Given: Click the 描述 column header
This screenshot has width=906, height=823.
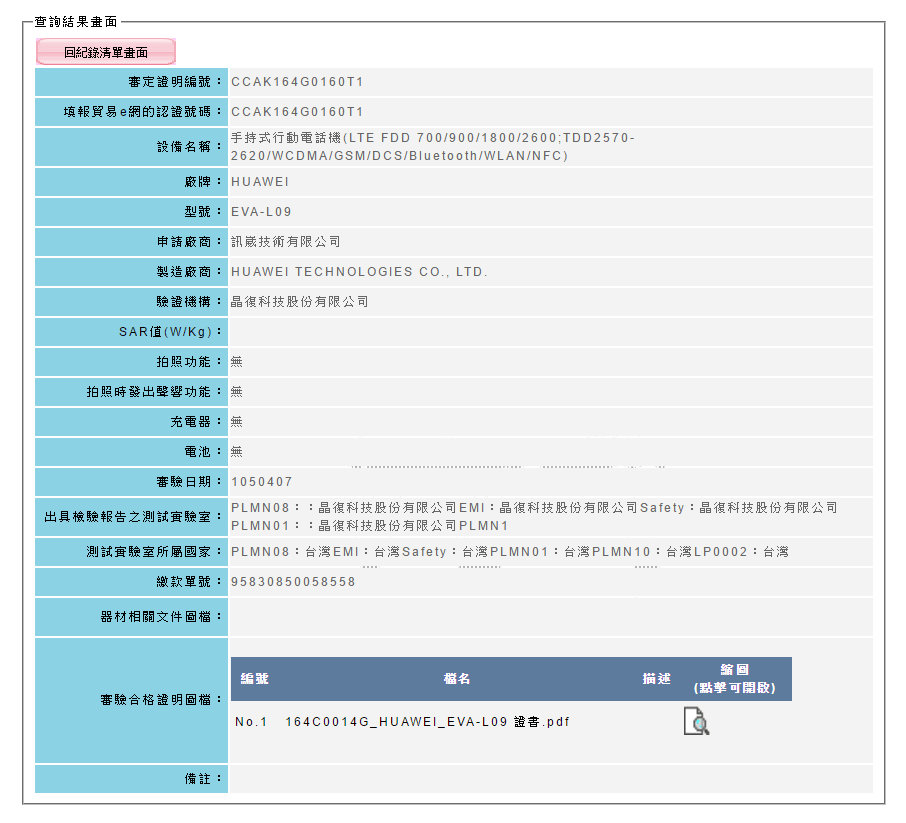Looking at the screenshot, I should point(656,679).
